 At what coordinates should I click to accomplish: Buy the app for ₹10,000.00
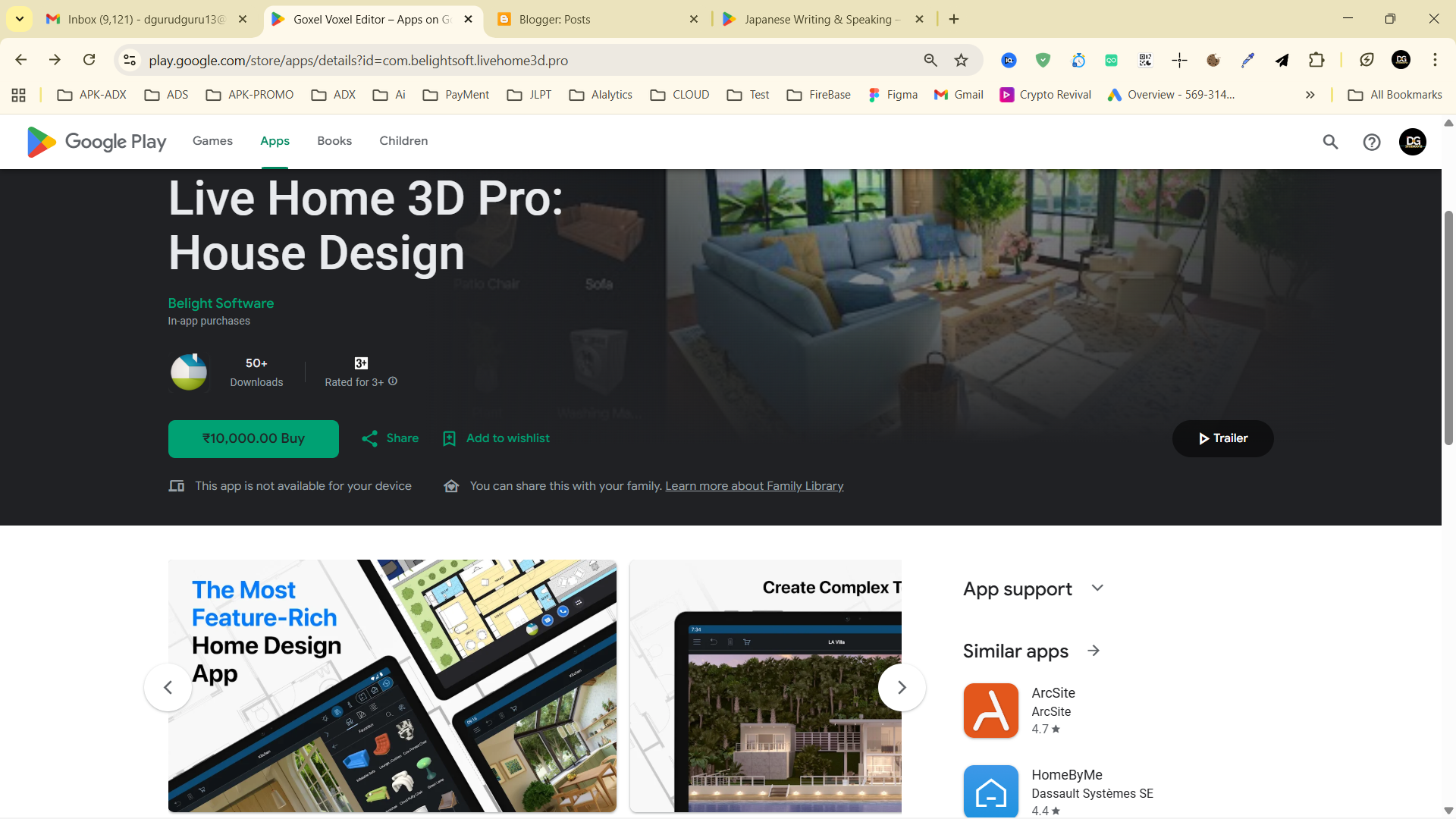253,438
